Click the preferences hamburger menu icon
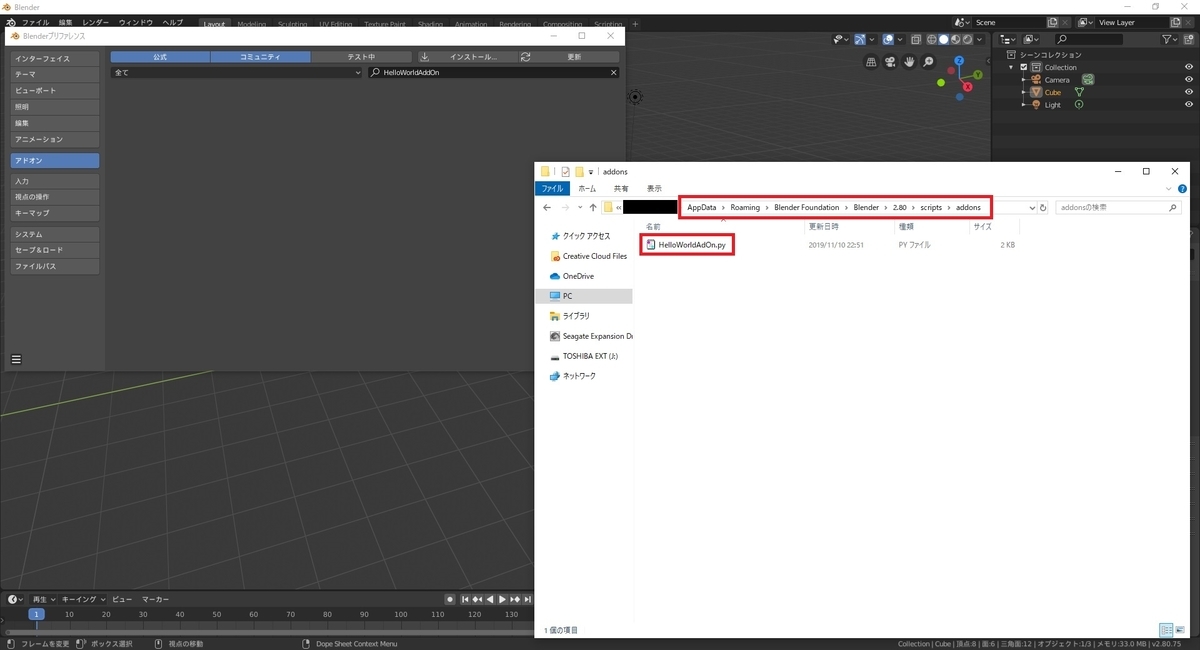Image resolution: width=1200 pixels, height=650 pixels. click(x=16, y=359)
